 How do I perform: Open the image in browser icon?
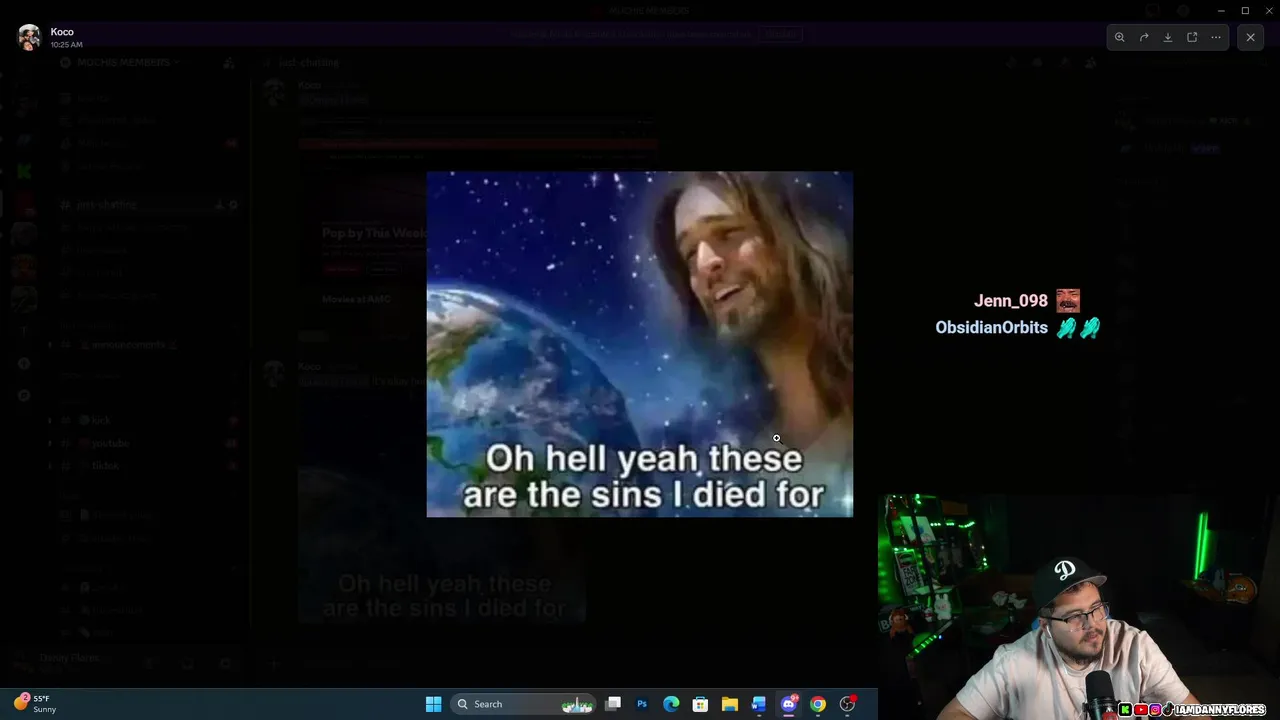[x=1192, y=37]
